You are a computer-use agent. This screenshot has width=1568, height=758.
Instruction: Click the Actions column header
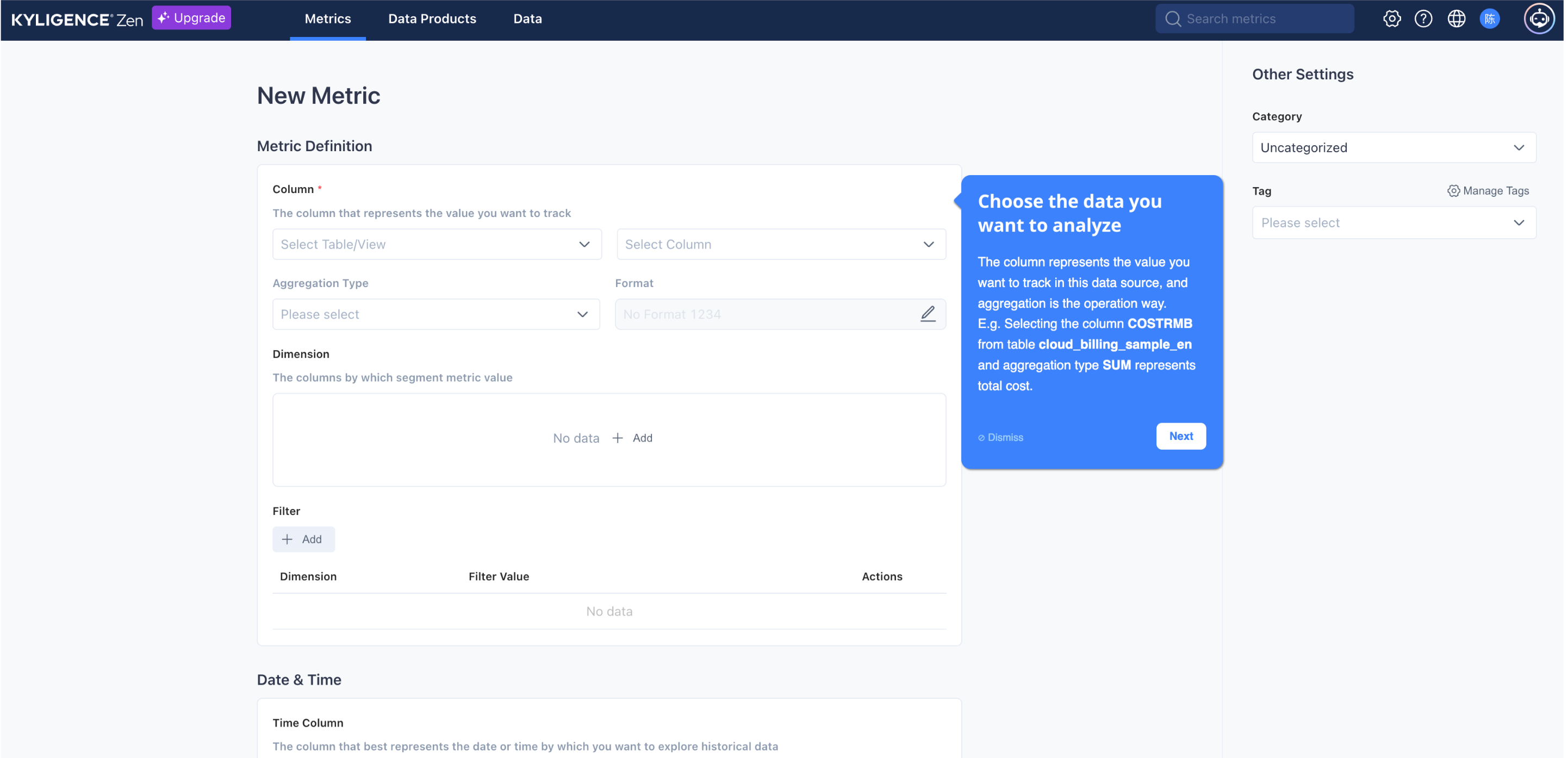click(882, 576)
